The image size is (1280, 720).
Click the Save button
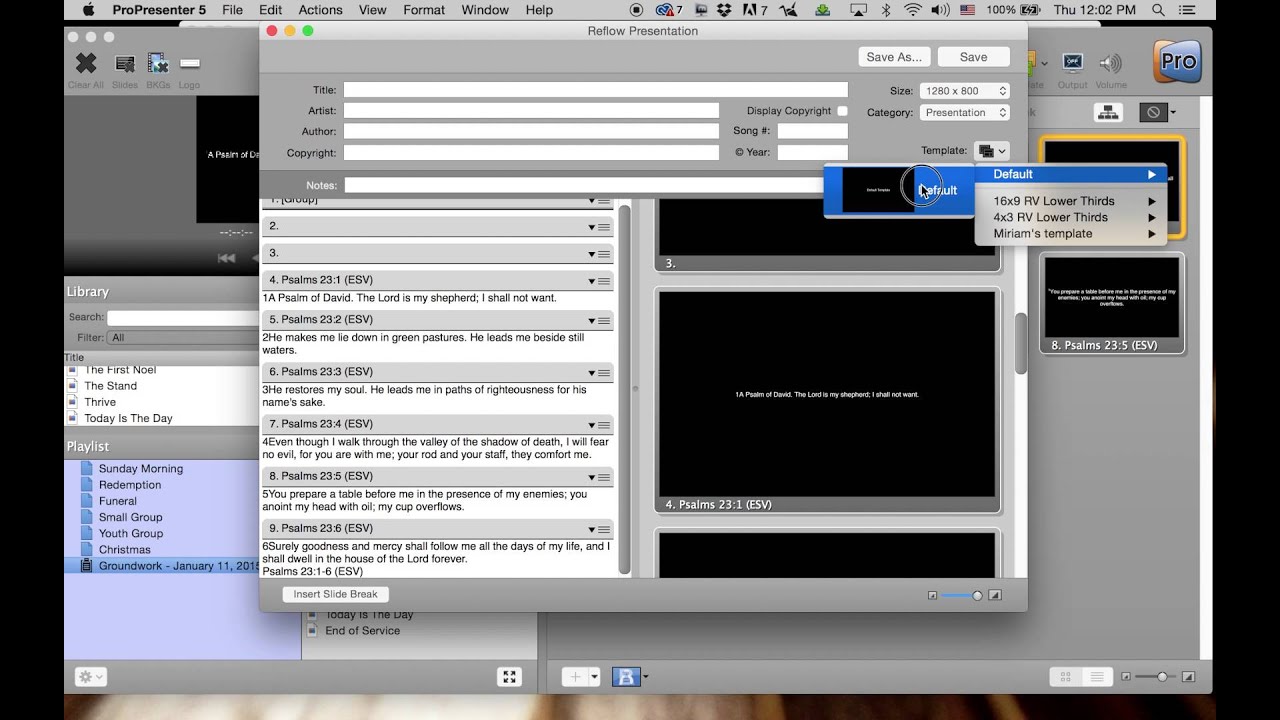[x=973, y=57]
